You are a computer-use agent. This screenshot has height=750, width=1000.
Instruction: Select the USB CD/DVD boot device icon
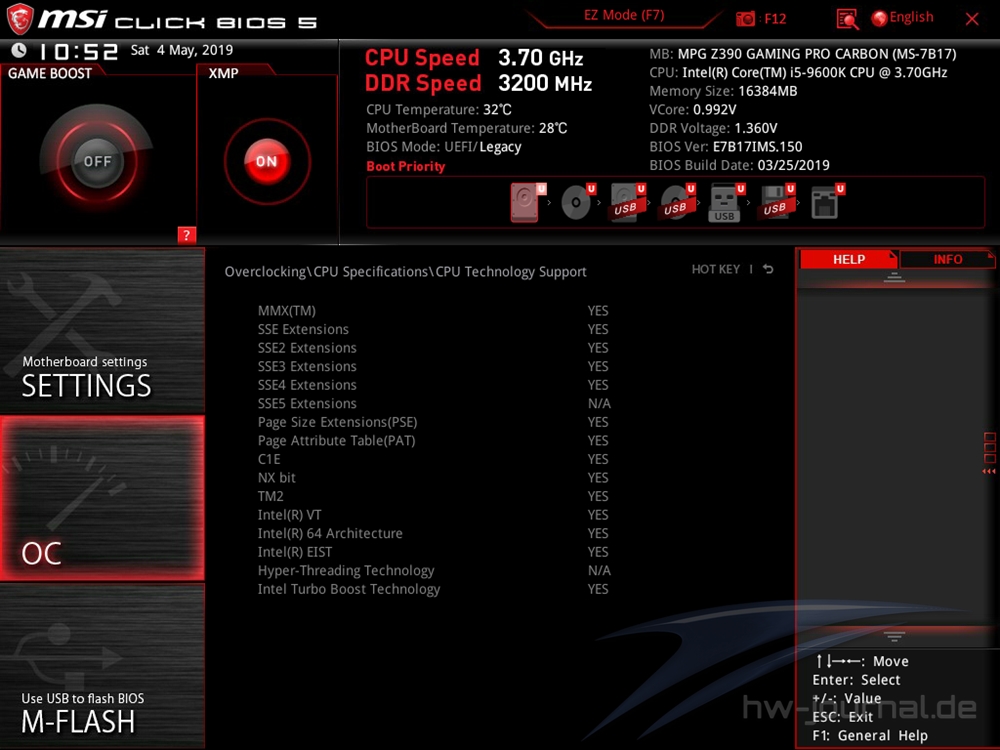(x=676, y=202)
